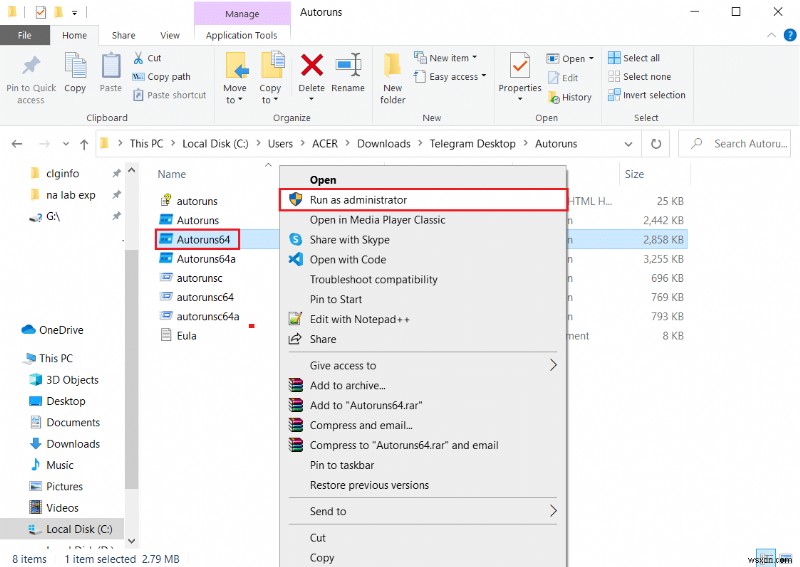The width and height of the screenshot is (800, 567).
Task: Click the New folder icon
Action: pyautogui.click(x=392, y=66)
